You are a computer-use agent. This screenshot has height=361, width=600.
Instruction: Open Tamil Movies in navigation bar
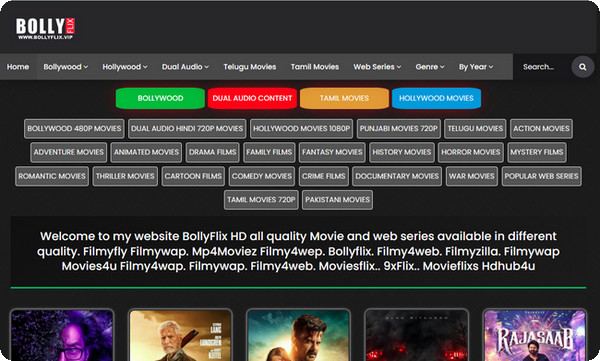315,67
